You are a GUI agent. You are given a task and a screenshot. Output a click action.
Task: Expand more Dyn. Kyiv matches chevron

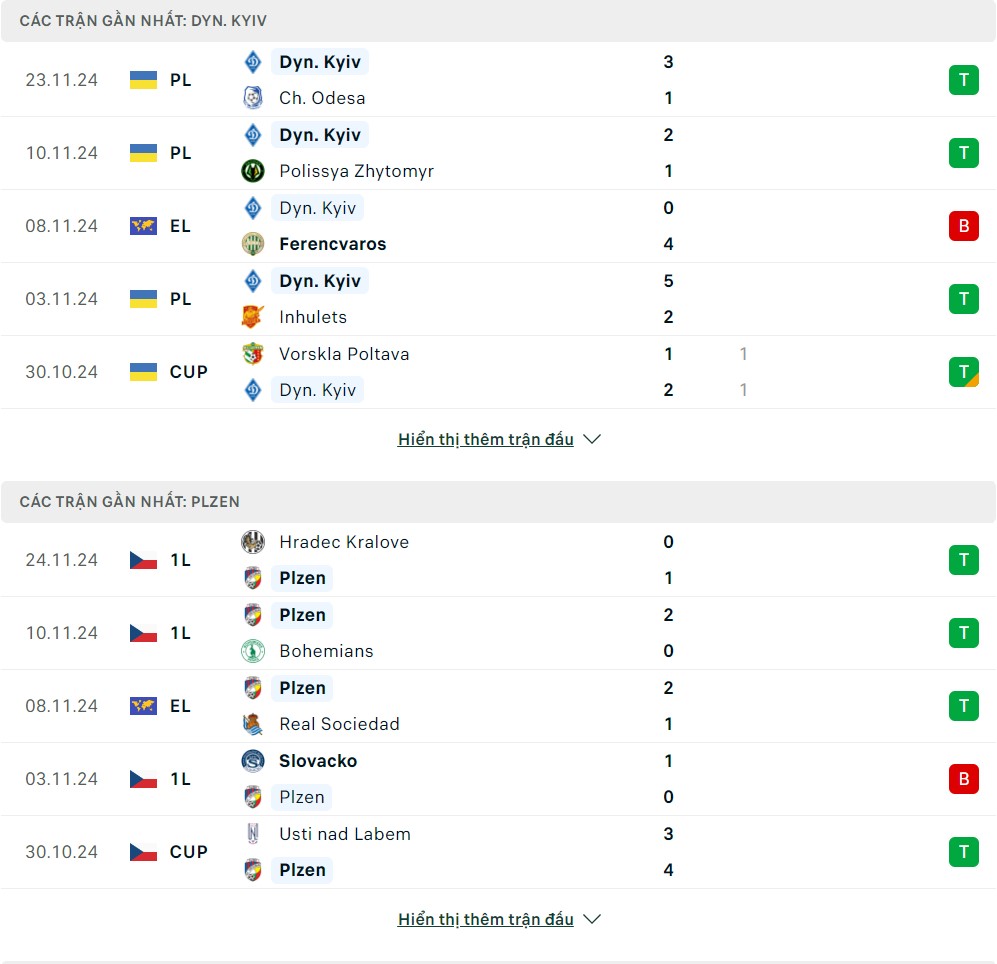coord(592,439)
